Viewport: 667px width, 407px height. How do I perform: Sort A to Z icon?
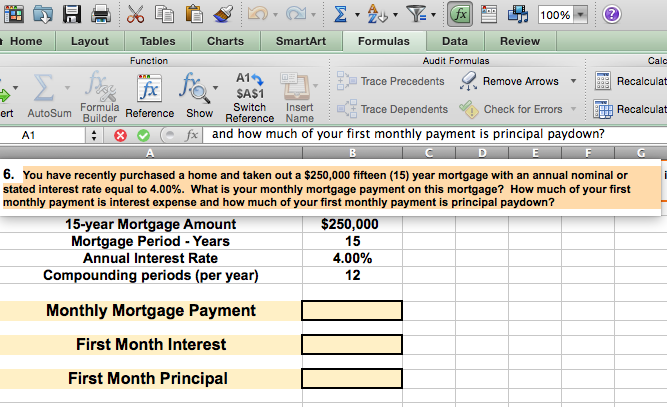[377, 14]
